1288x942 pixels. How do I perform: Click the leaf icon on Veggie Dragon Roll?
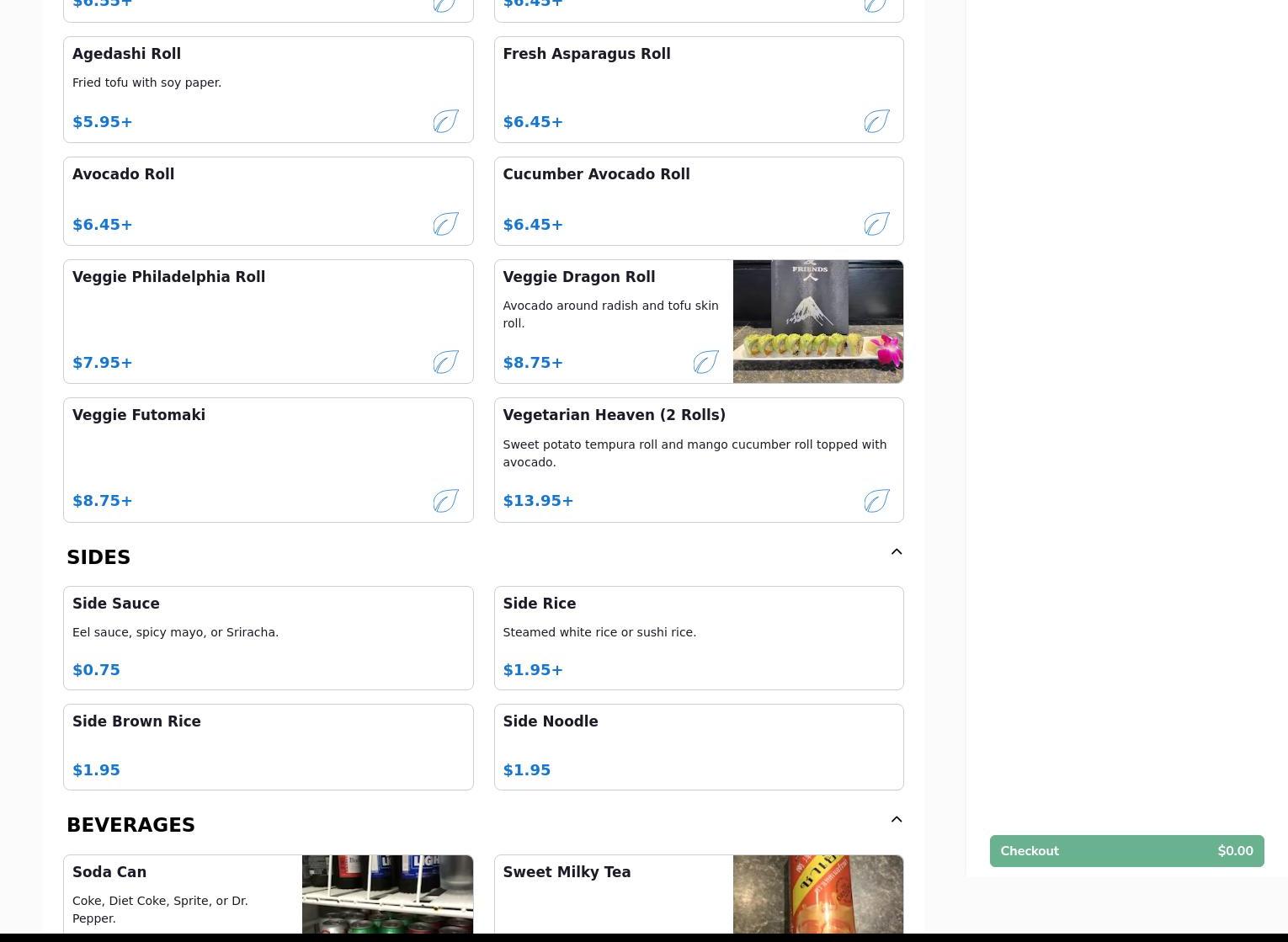point(706,362)
